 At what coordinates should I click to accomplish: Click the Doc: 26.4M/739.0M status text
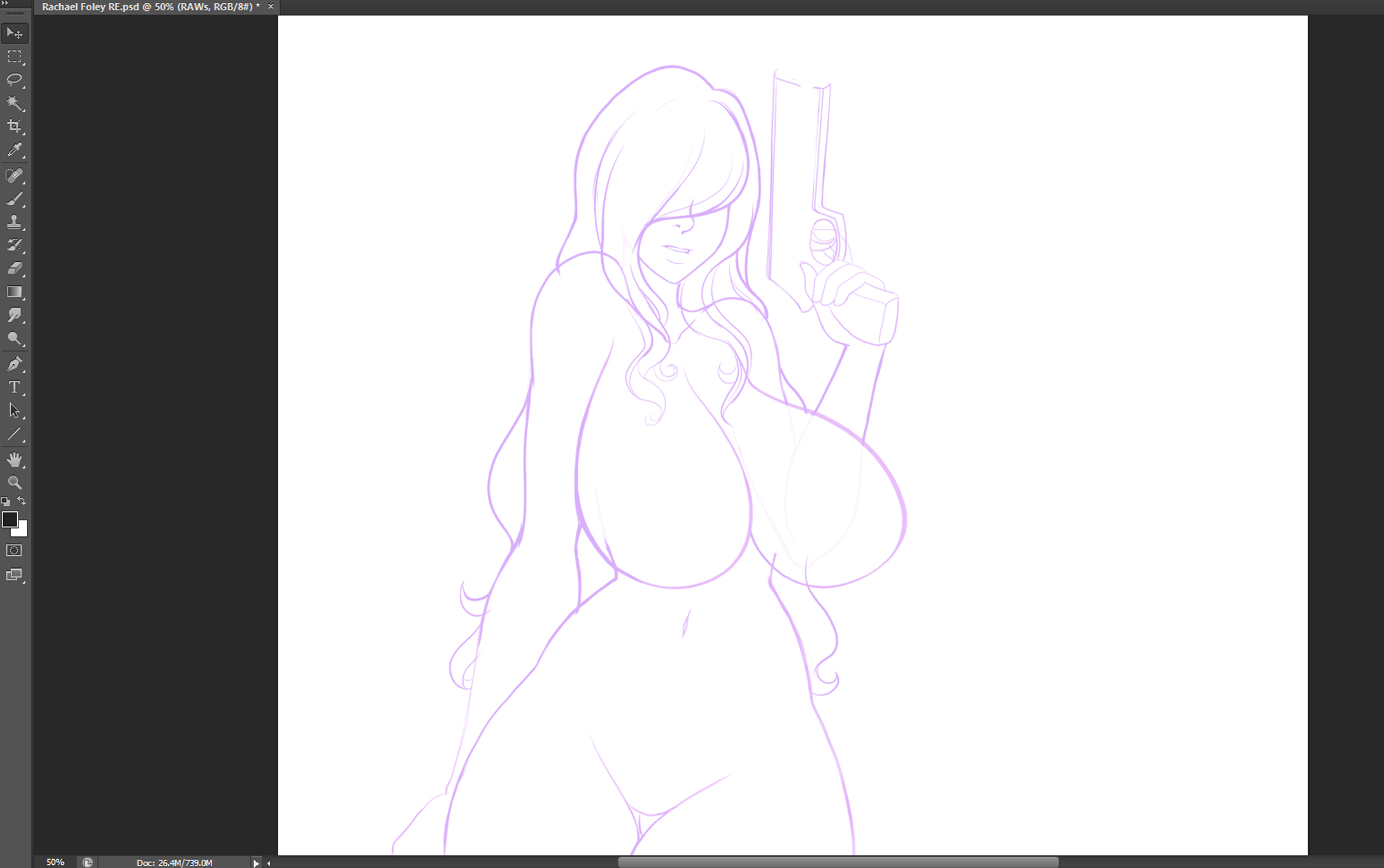175,863
